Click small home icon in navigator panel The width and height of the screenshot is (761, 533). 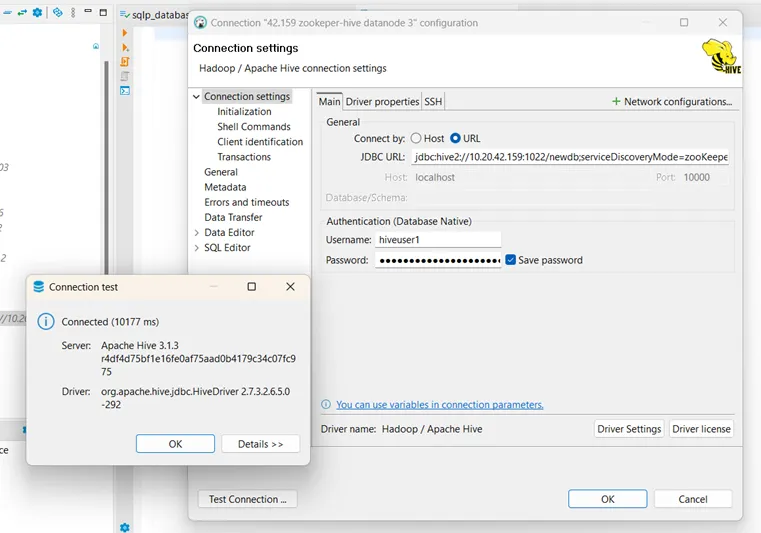(96, 46)
